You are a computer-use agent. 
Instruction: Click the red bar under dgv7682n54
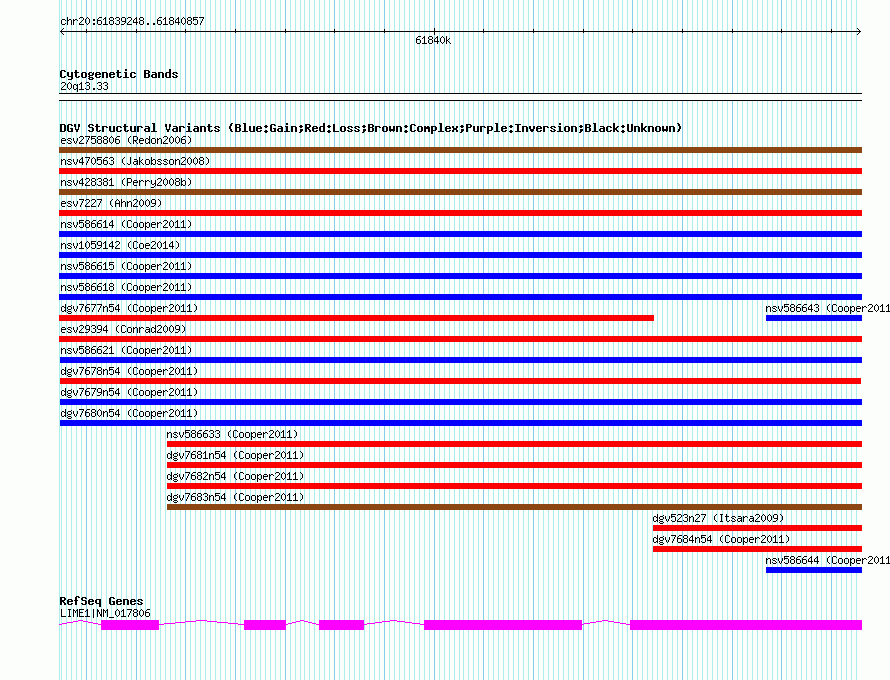click(x=514, y=486)
